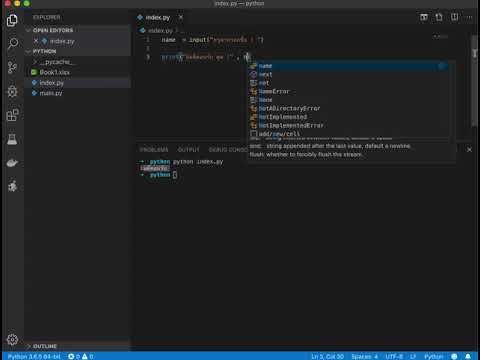Screen dimensions: 480x360
Task: Click the print statement on line 3
Action: (206, 57)
